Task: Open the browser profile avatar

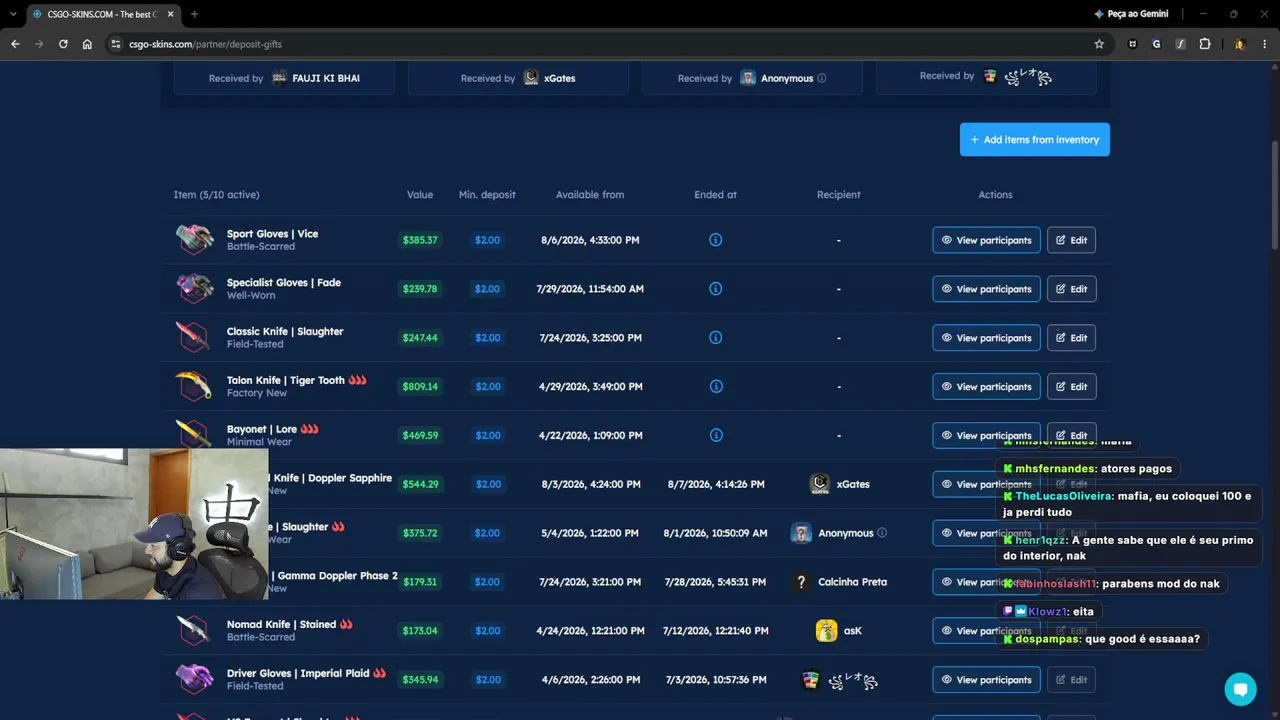Action: [x=1240, y=44]
